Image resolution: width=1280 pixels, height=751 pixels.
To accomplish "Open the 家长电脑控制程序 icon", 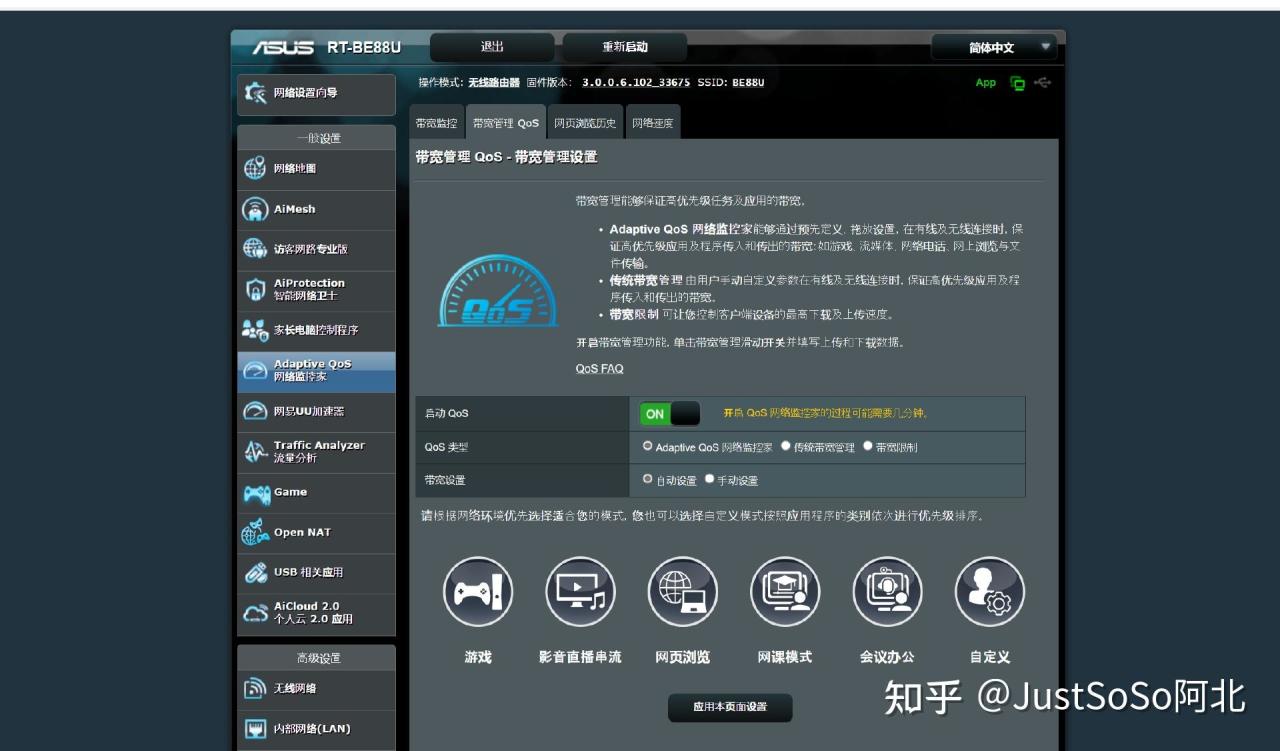I will pos(255,330).
